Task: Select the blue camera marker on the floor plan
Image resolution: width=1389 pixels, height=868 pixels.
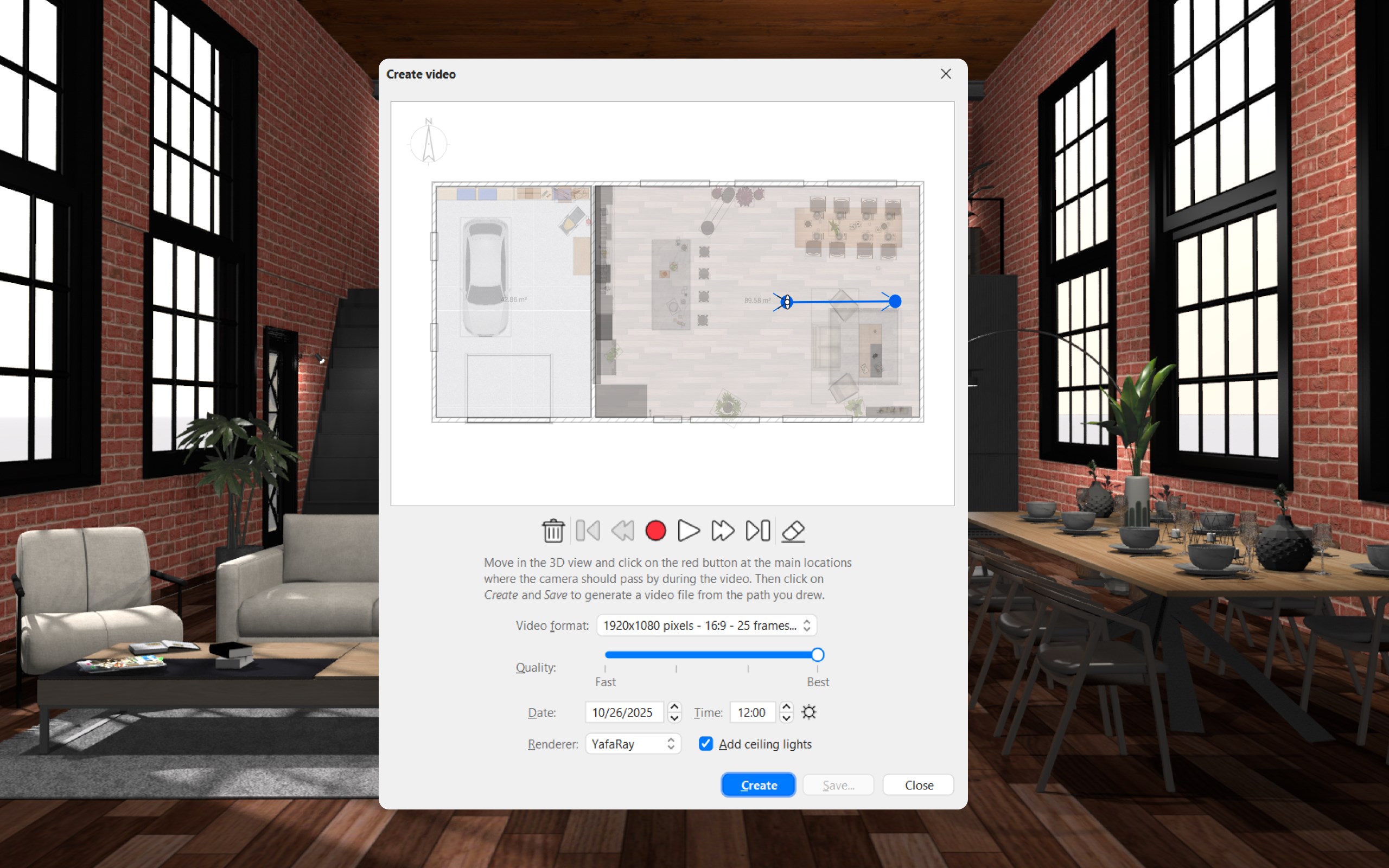Action: (x=786, y=302)
